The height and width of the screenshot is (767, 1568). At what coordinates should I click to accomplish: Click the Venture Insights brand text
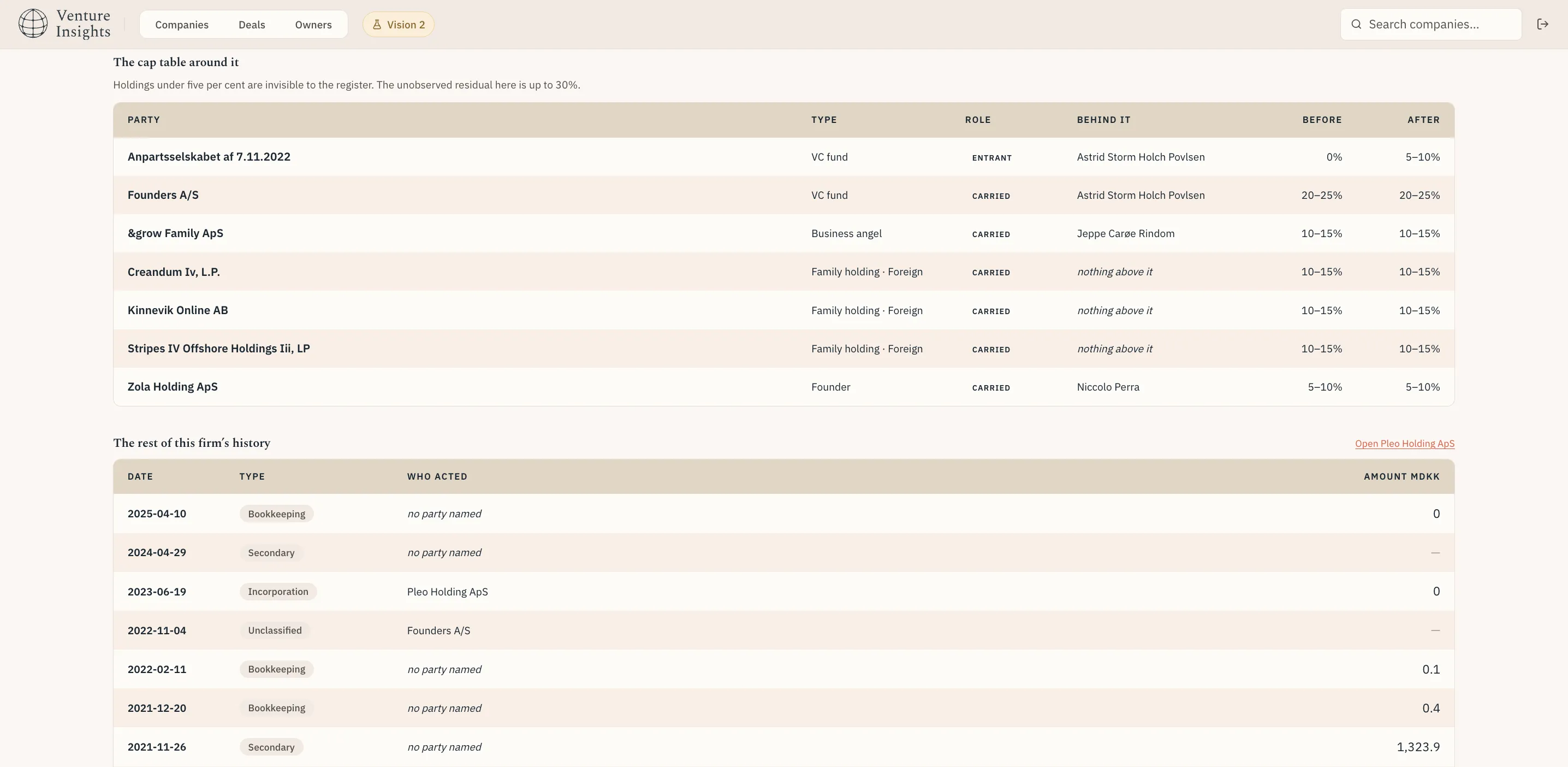84,23
